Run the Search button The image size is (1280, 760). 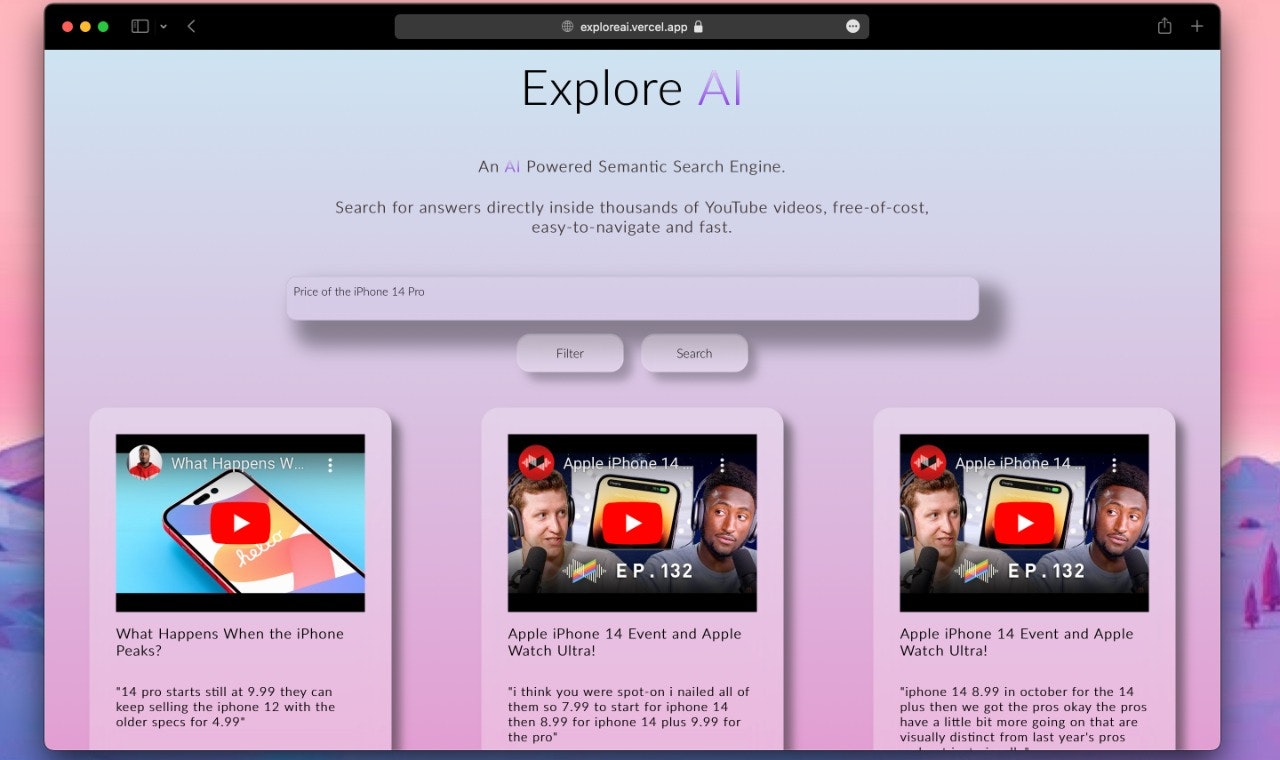(694, 353)
